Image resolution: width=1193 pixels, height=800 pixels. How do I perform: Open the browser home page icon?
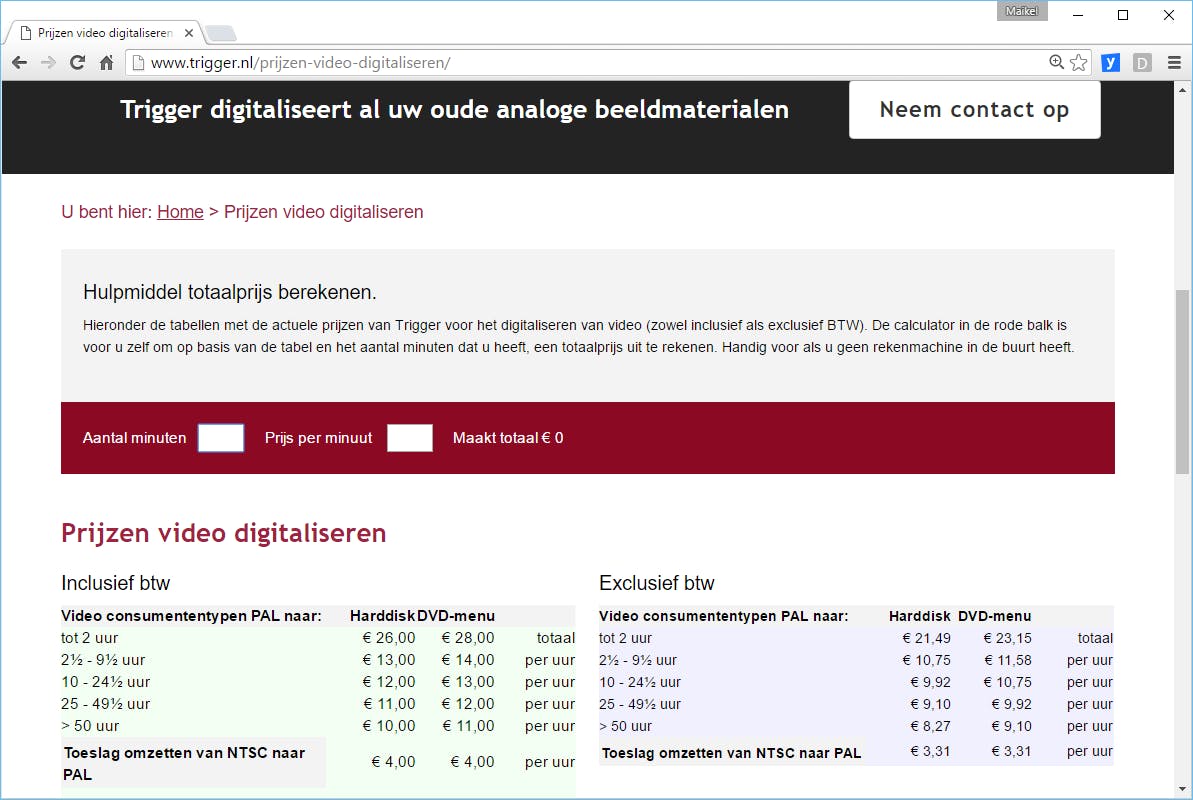[107, 63]
